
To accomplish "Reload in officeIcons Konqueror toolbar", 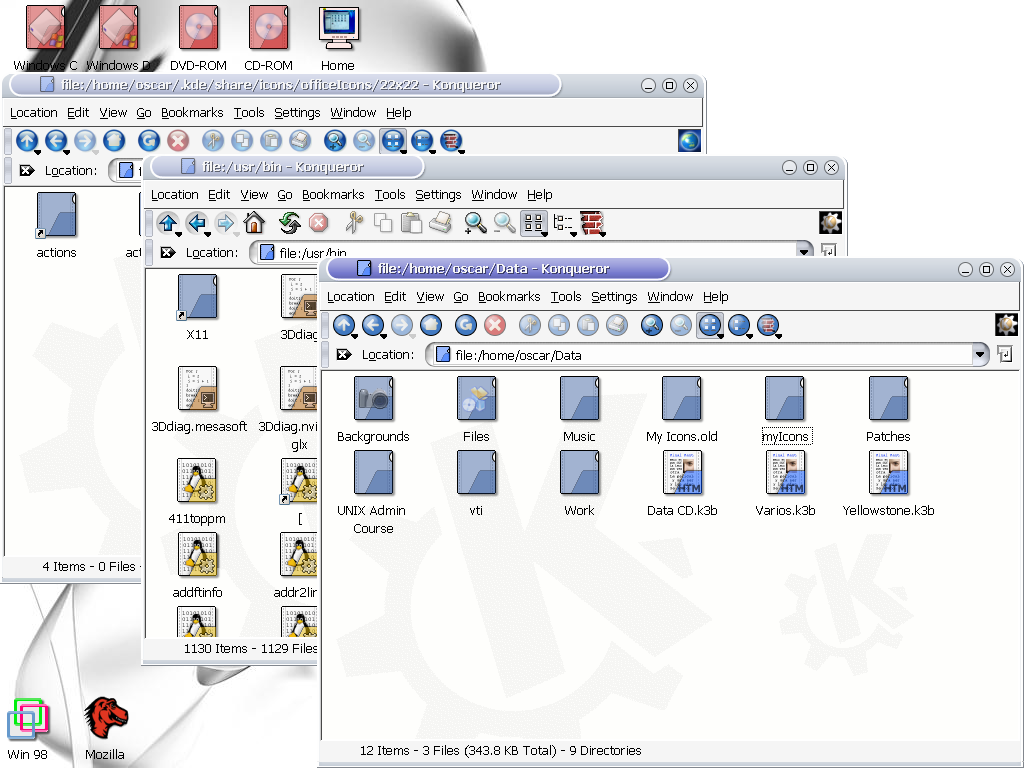I will click(x=148, y=140).
